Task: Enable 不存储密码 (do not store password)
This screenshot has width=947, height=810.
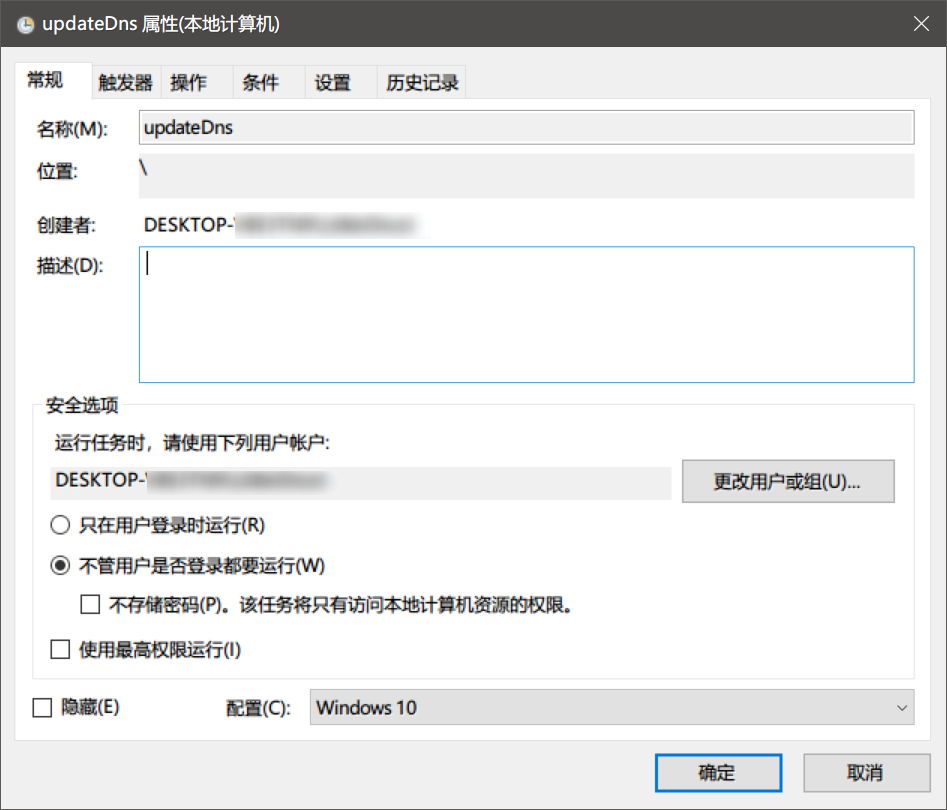Action: click(x=90, y=604)
